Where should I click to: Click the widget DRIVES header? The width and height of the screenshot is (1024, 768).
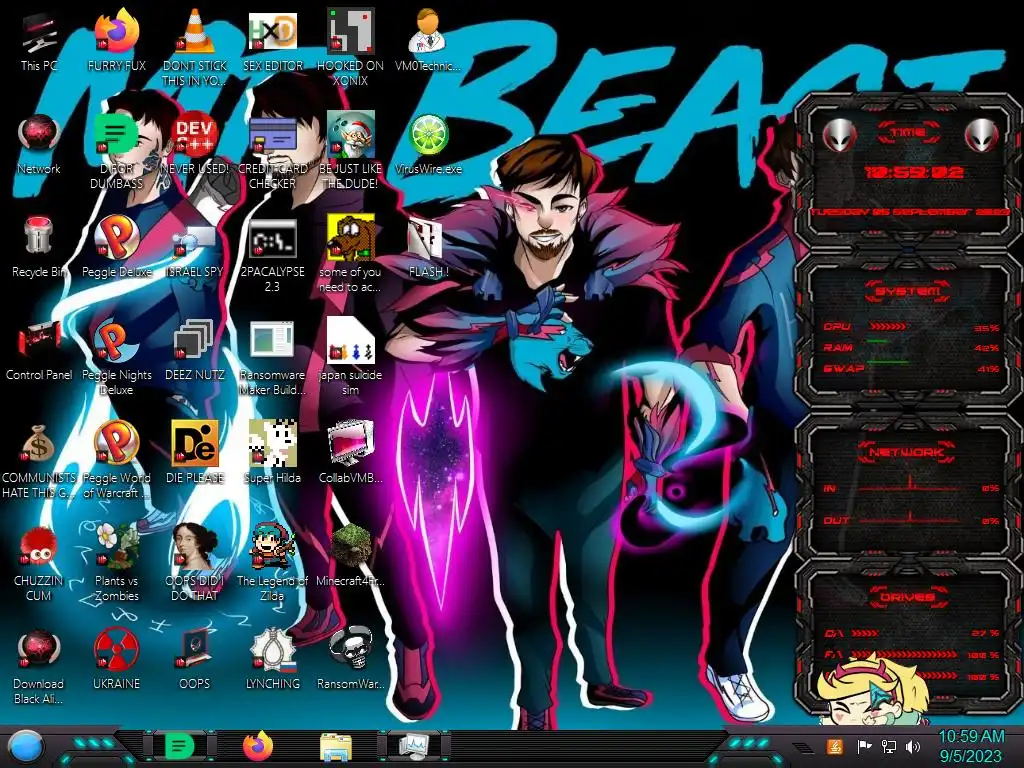[908, 596]
